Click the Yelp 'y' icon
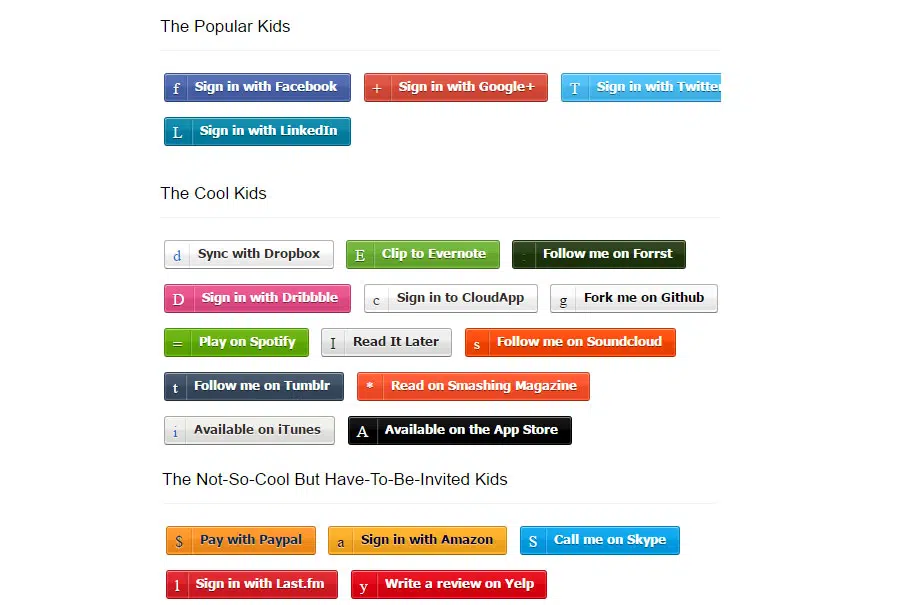This screenshot has height=605, width=900. pos(364,585)
